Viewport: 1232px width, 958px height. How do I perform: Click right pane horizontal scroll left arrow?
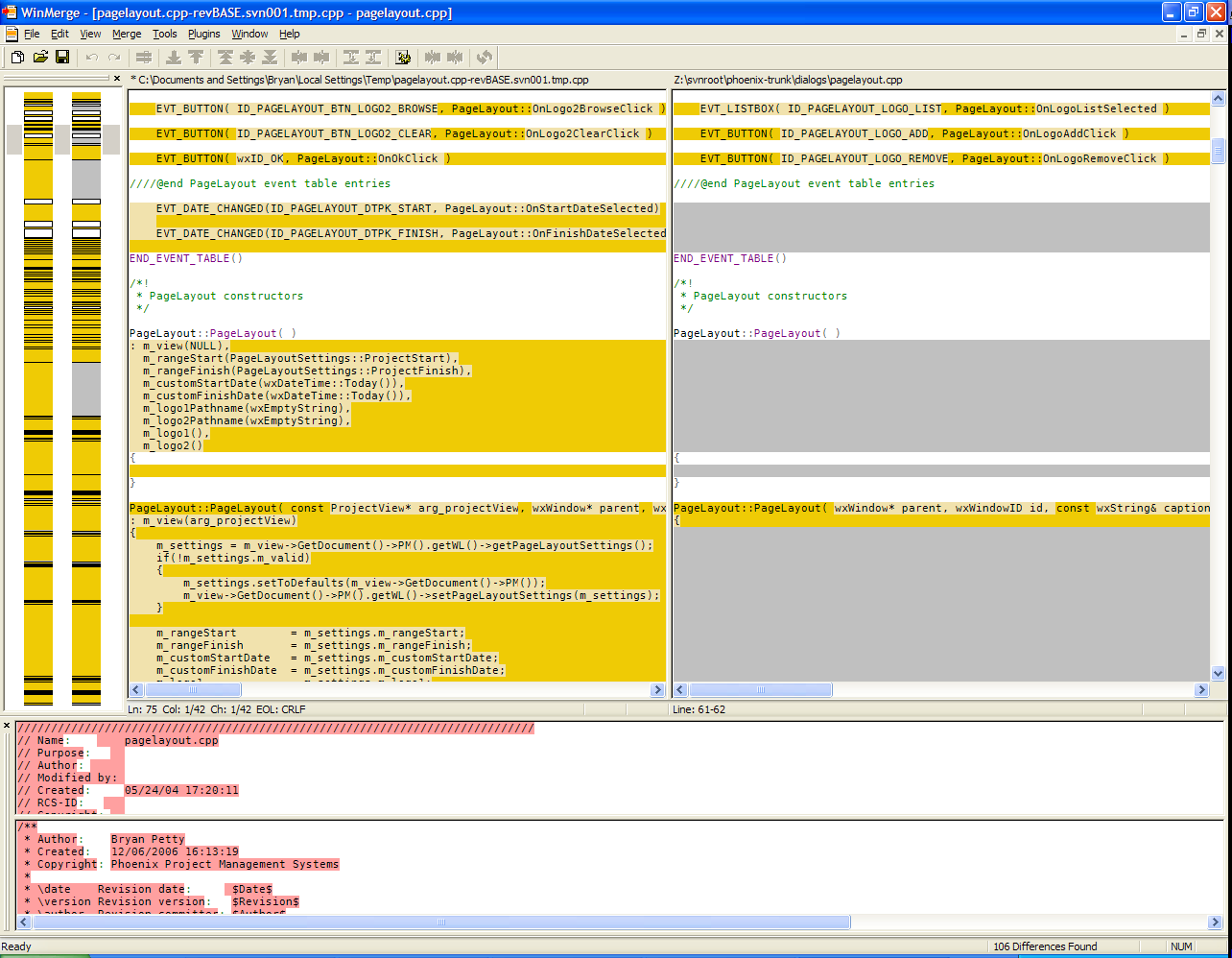point(680,690)
